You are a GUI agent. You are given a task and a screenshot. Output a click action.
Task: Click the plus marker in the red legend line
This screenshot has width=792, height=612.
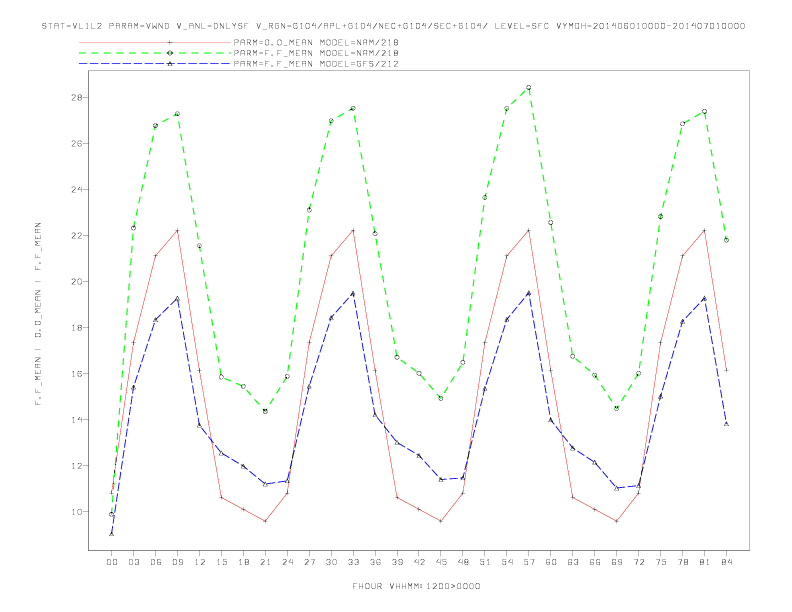coord(170,42)
